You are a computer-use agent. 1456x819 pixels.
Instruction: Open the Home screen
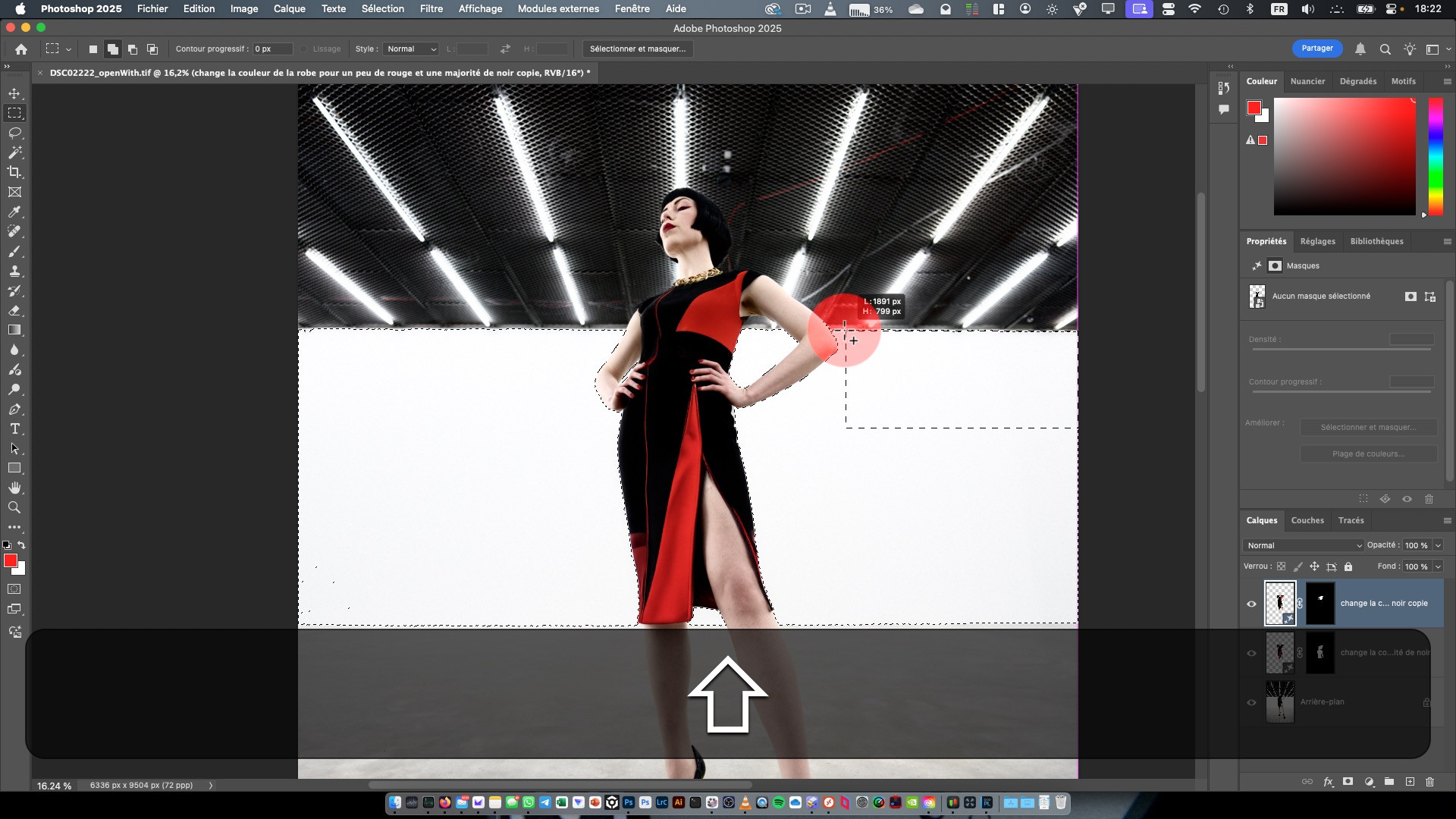[21, 49]
